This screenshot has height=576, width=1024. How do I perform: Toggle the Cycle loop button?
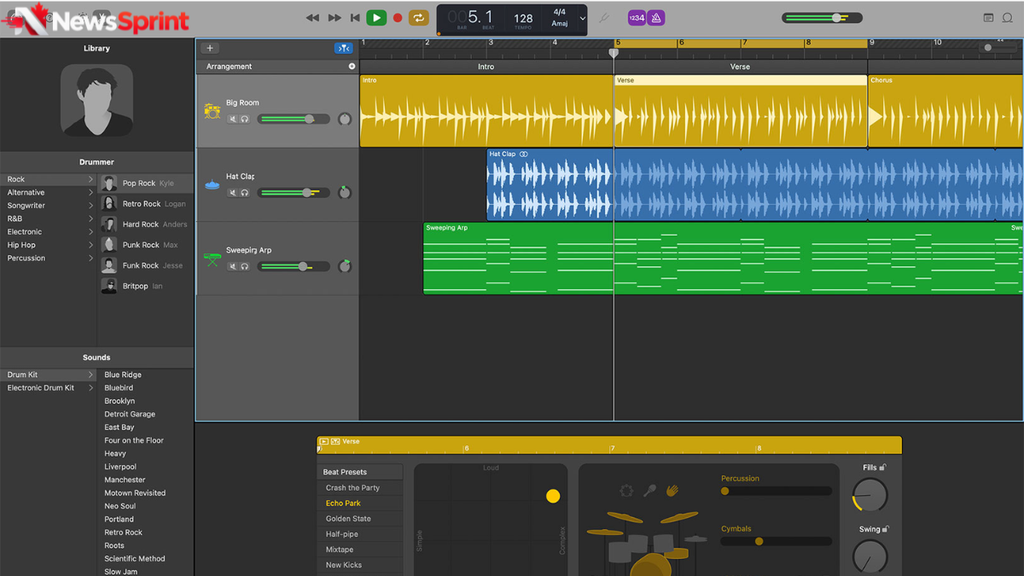pyautogui.click(x=418, y=18)
